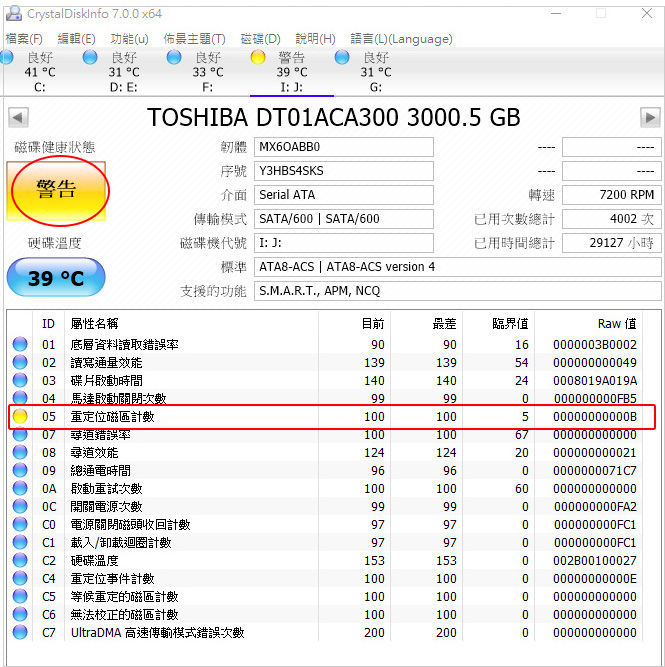Click raw value 0000003B0002
Viewport: 665px width, 667px height.
[595, 345]
